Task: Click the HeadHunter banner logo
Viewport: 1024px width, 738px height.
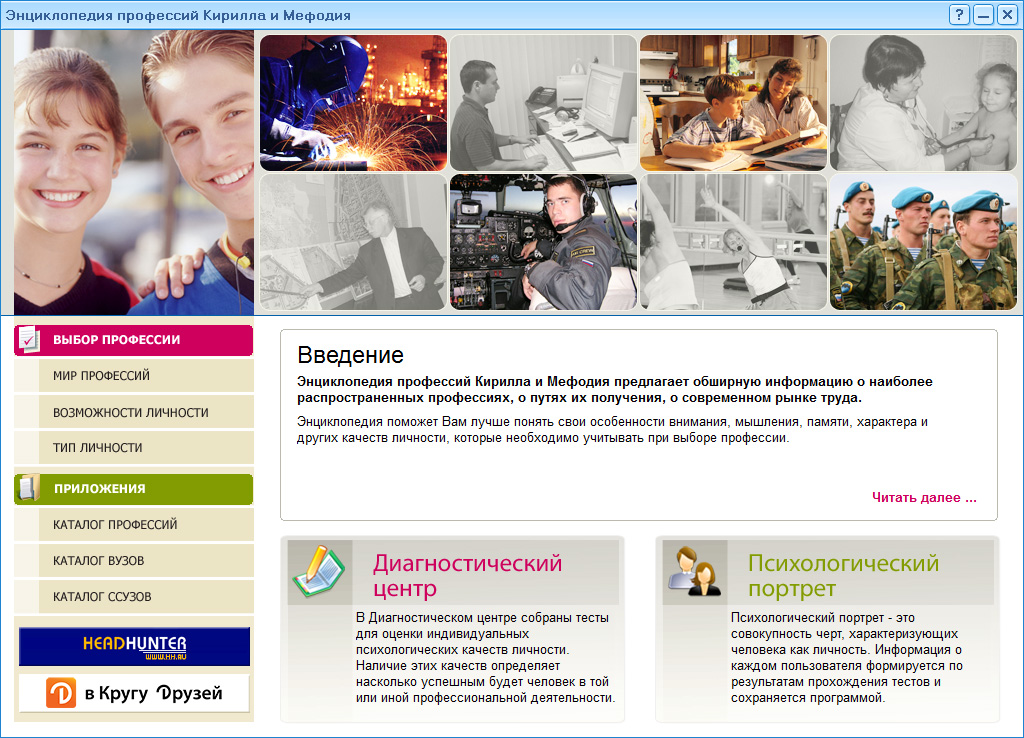Action: pos(133,646)
